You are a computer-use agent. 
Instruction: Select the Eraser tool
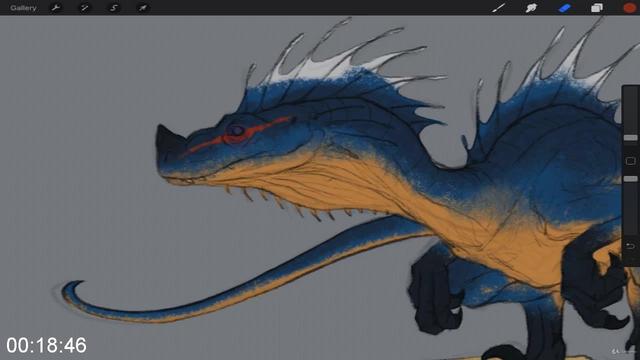coord(564,7)
